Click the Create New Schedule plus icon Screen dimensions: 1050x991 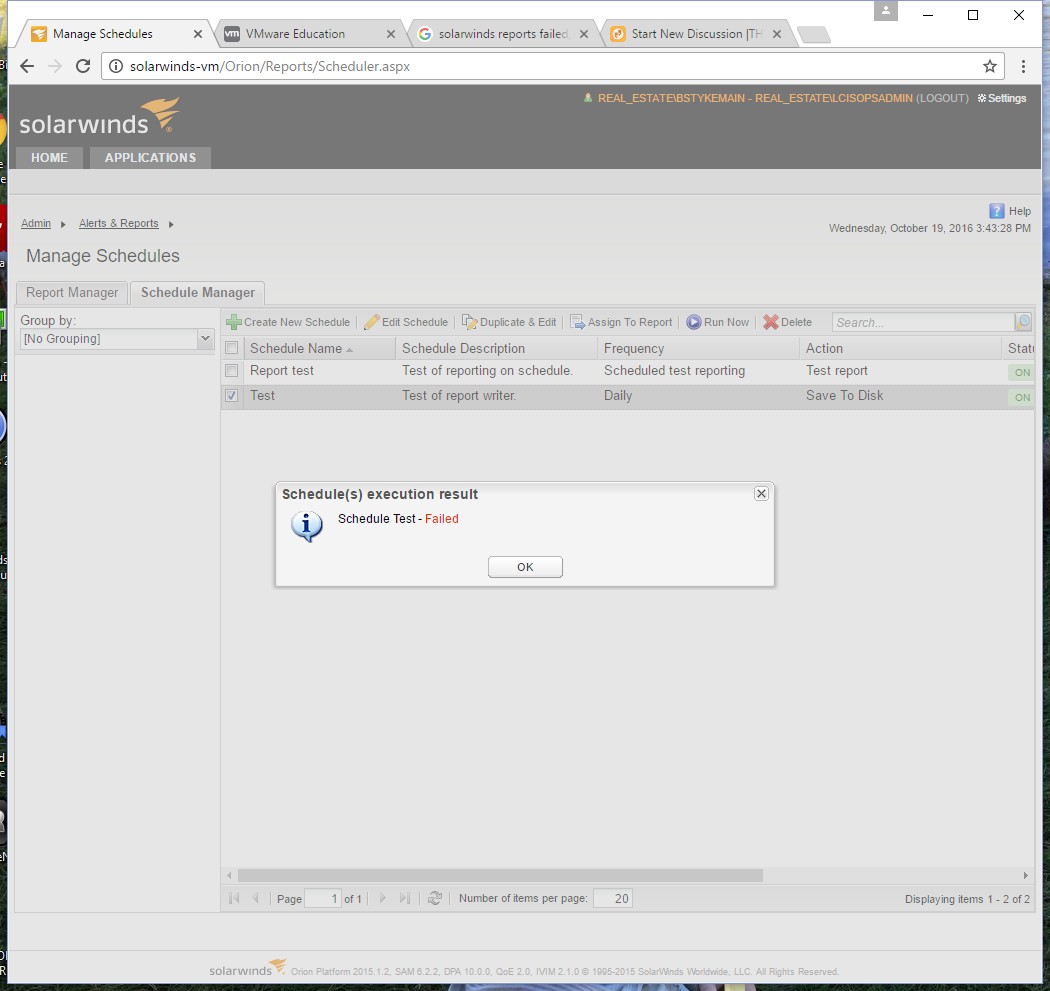(x=234, y=322)
